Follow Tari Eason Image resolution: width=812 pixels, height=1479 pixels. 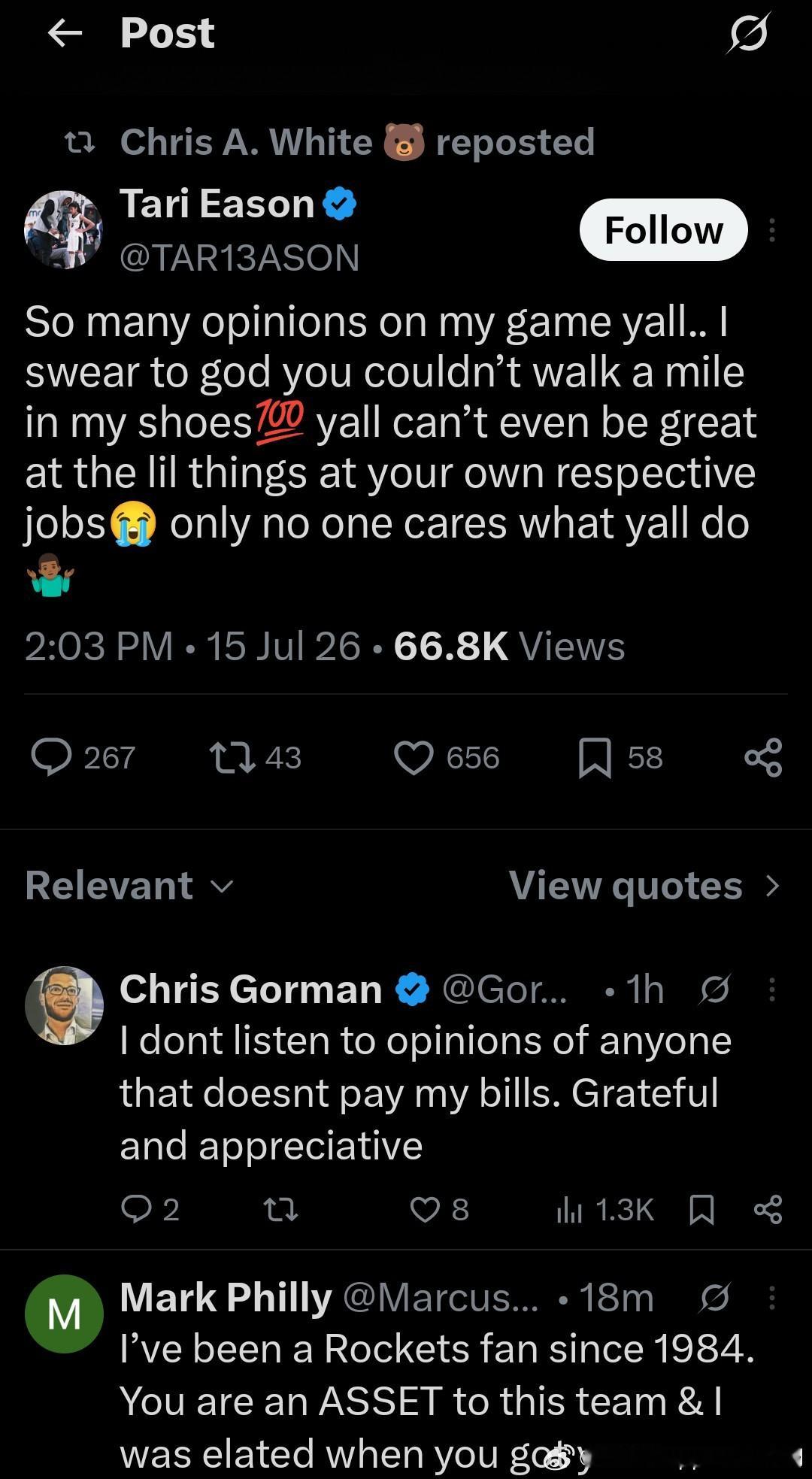coord(664,230)
